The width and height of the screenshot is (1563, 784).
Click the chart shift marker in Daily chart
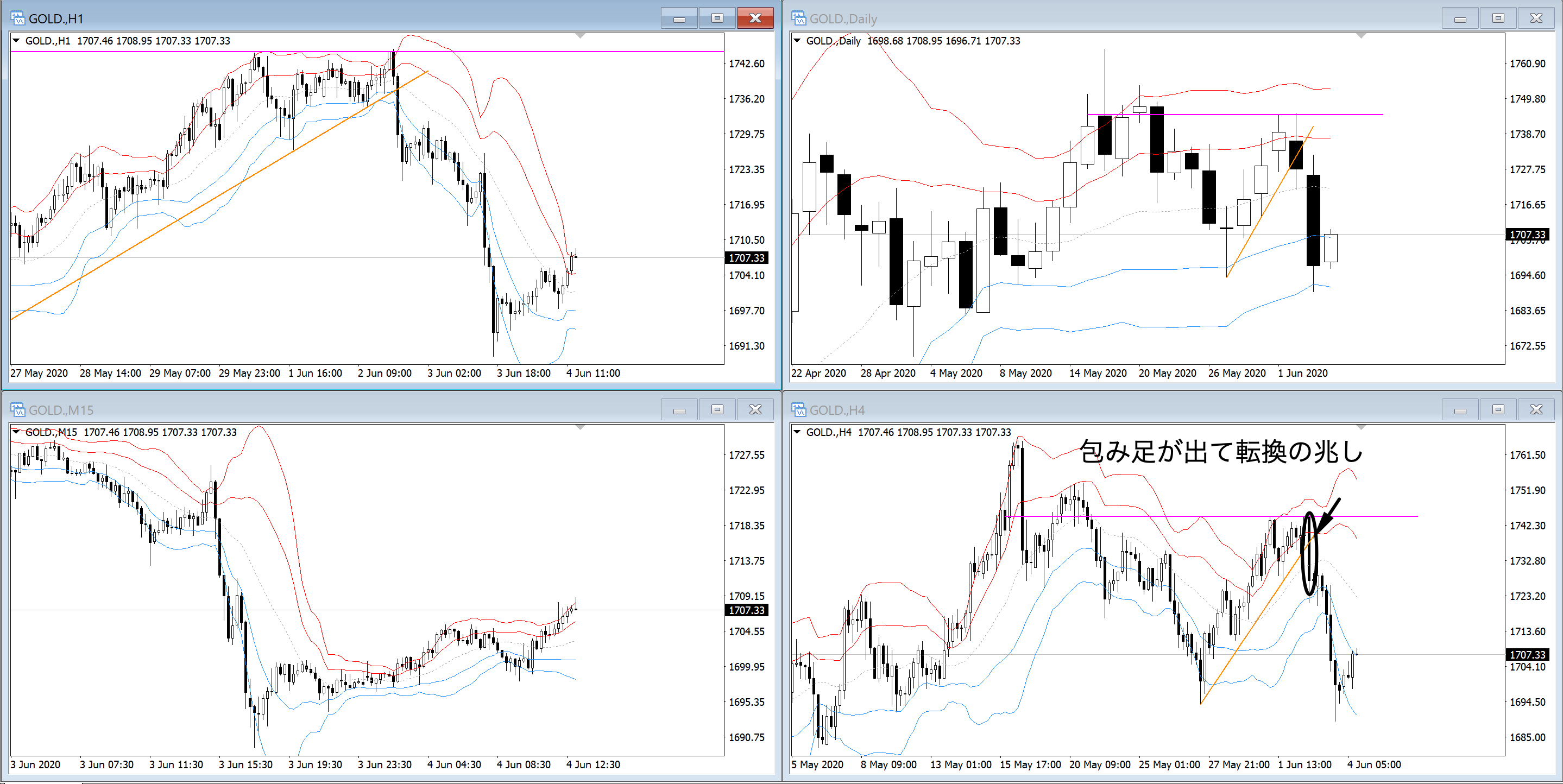coord(1361,36)
